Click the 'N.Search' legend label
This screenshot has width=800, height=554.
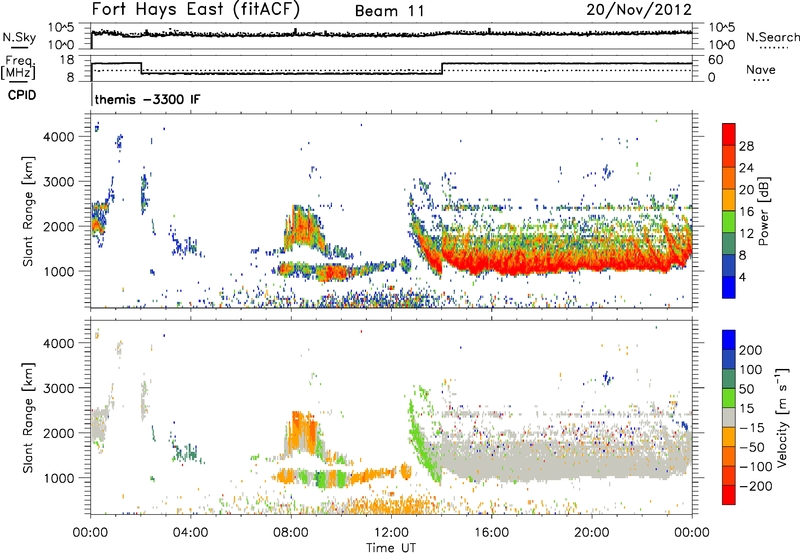(x=772, y=37)
